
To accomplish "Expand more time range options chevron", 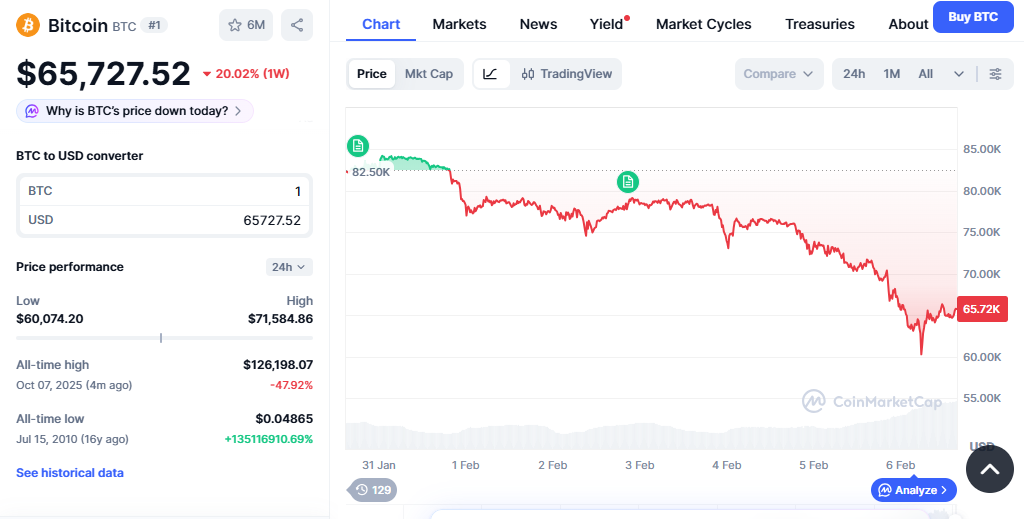I will coord(959,74).
